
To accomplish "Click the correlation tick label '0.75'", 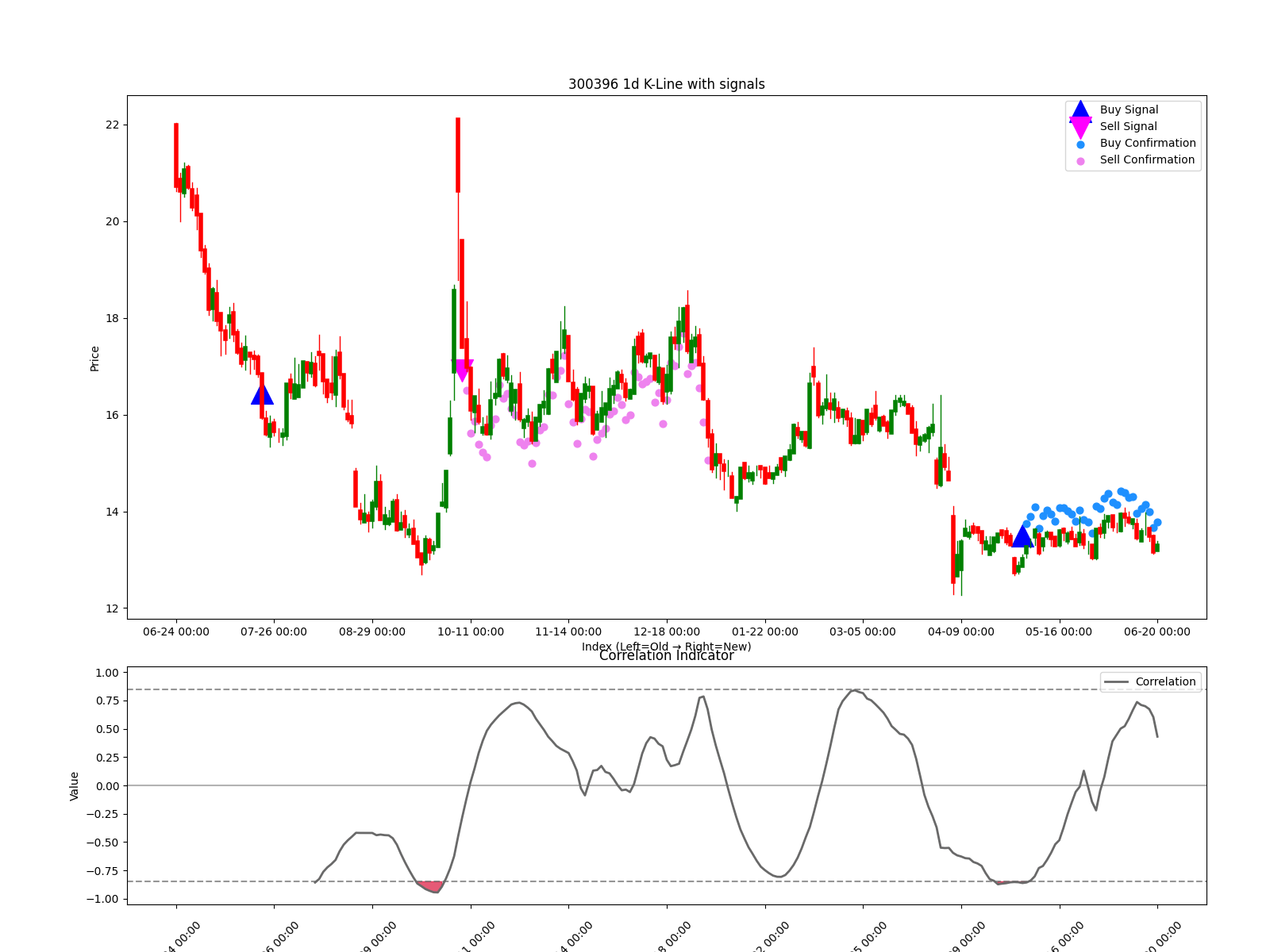I will 106,701.
